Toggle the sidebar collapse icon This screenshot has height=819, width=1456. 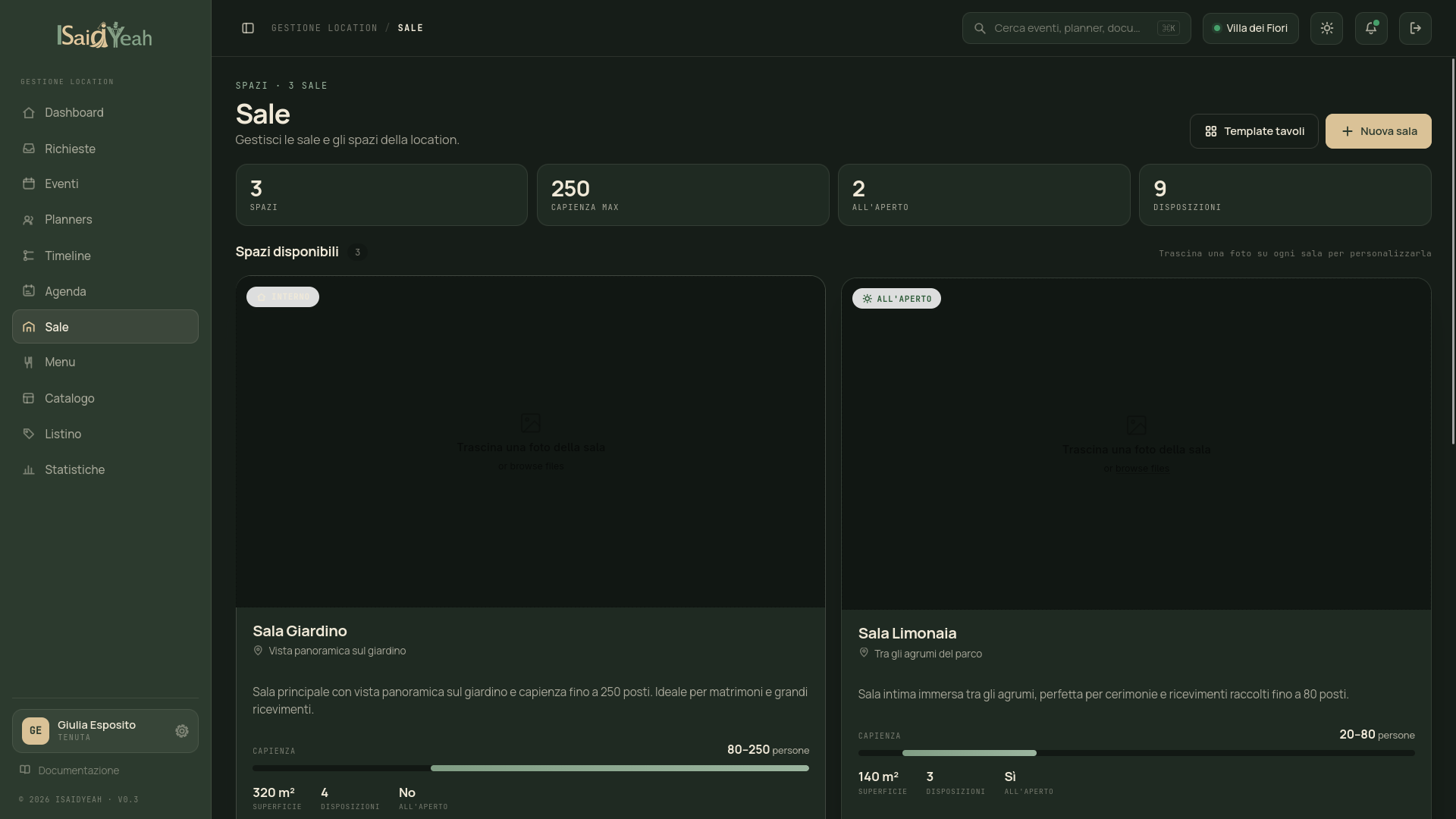248,28
